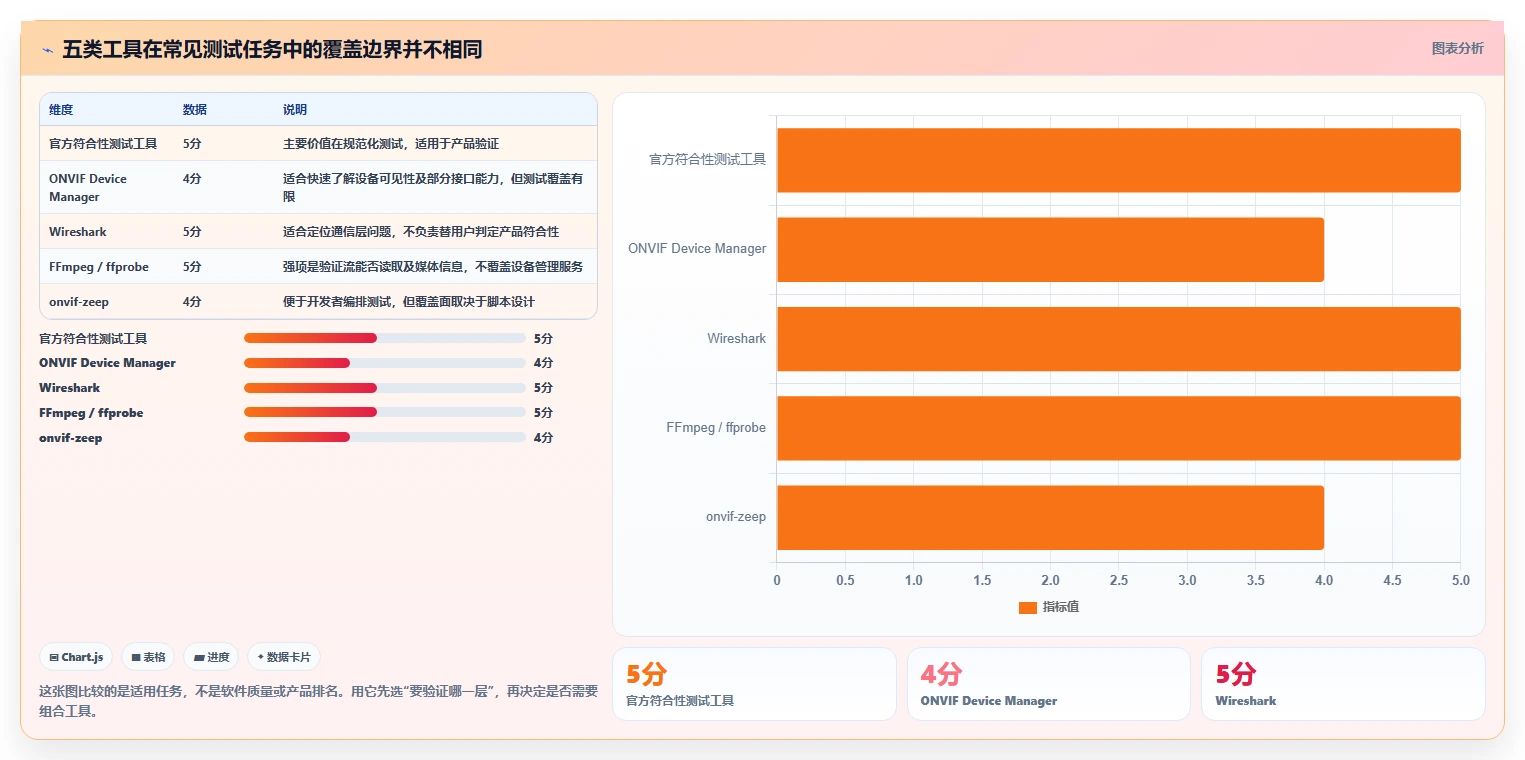Click the ONVIF Device Manager progress bar
Viewport: 1525px width, 760px height.
pyautogui.click(x=384, y=363)
